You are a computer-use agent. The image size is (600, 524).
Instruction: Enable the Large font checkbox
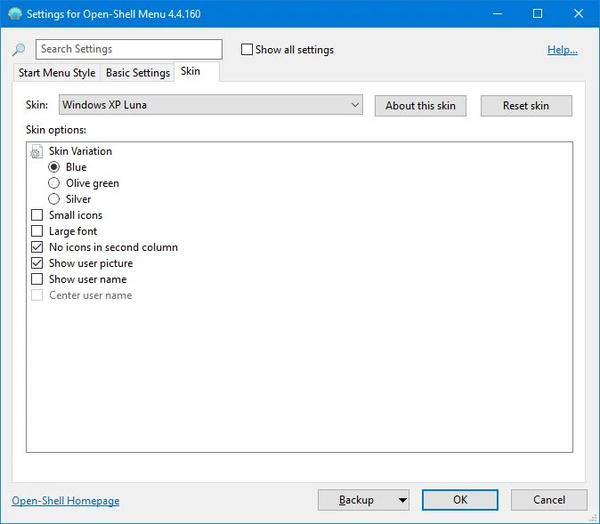click(37, 231)
